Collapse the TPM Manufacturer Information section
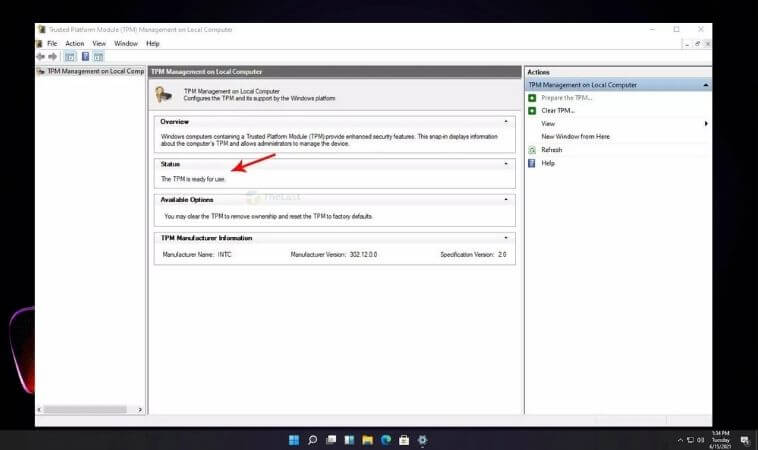This screenshot has height=450, width=758. (x=505, y=238)
